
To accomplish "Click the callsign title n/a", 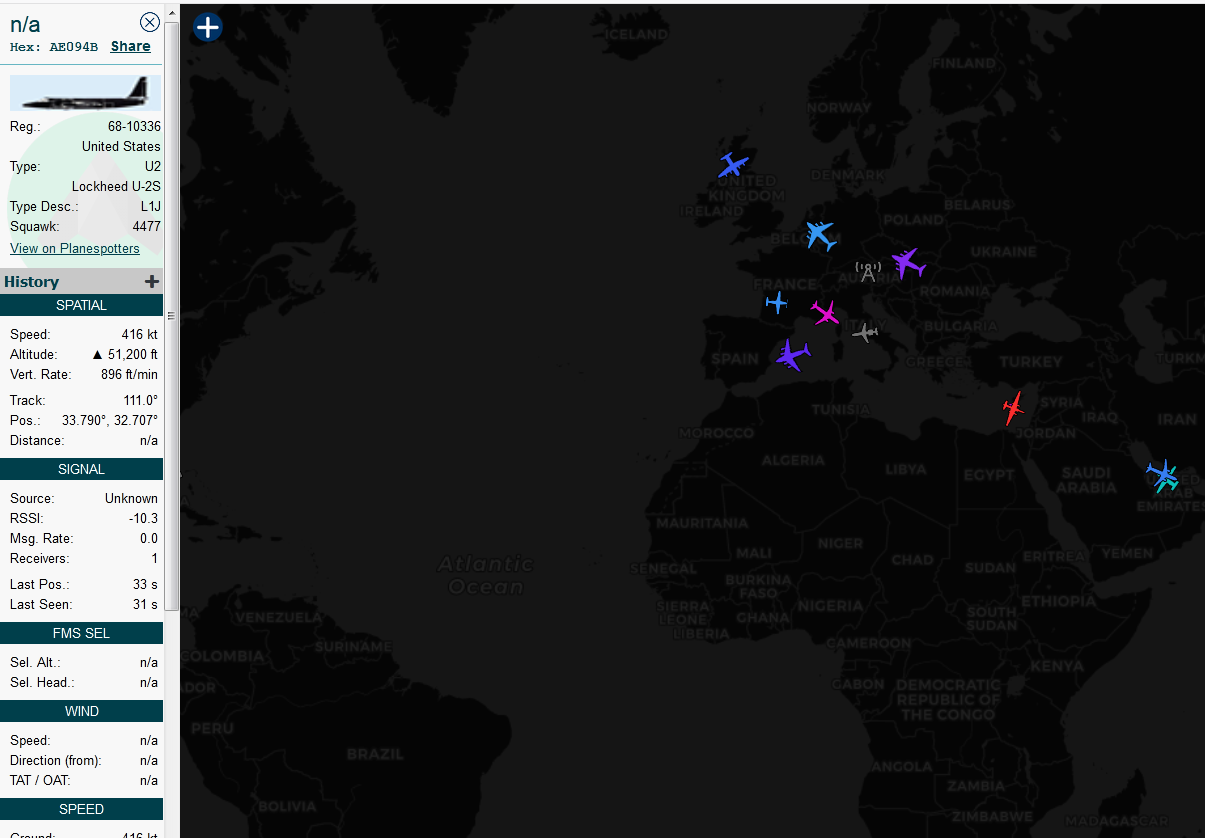I will click(x=25, y=24).
